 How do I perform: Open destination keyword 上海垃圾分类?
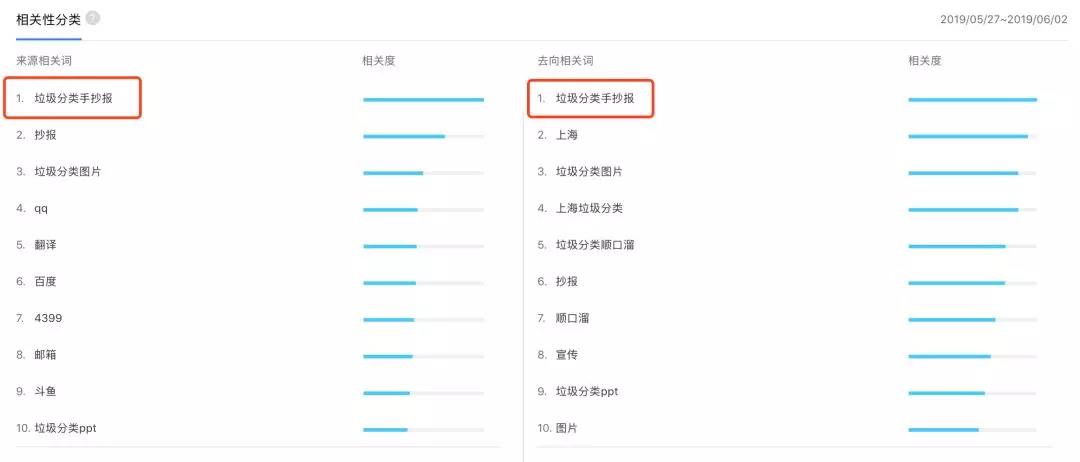(590, 208)
